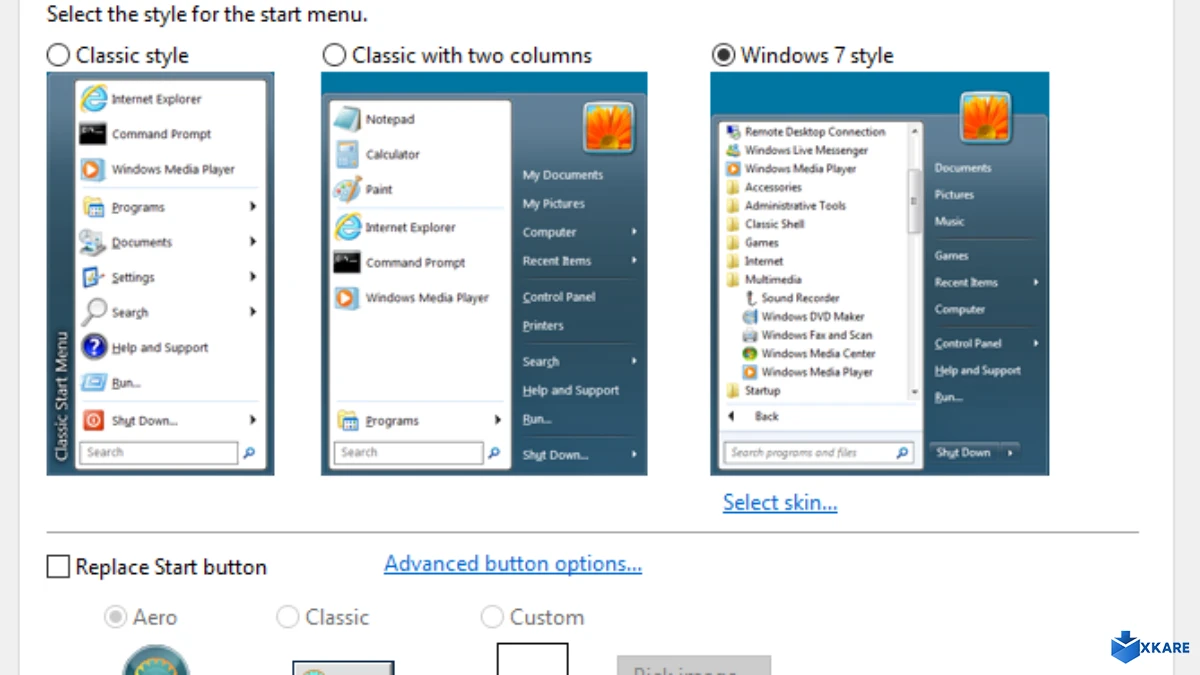Click Internet Explorer icon in Classic style preview

pyautogui.click(x=93, y=98)
